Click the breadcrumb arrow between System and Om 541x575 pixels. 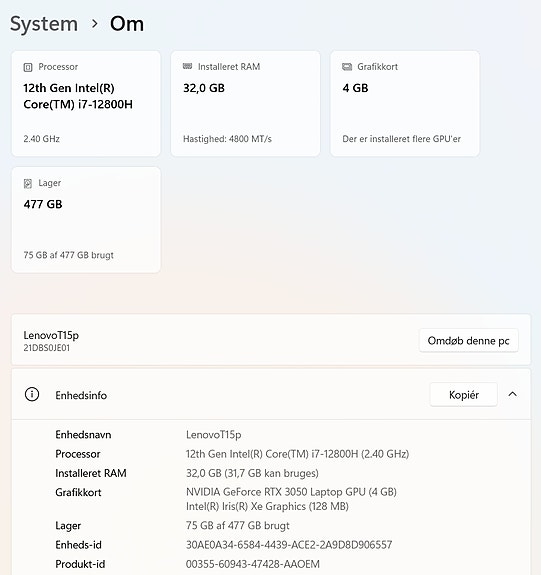95,24
